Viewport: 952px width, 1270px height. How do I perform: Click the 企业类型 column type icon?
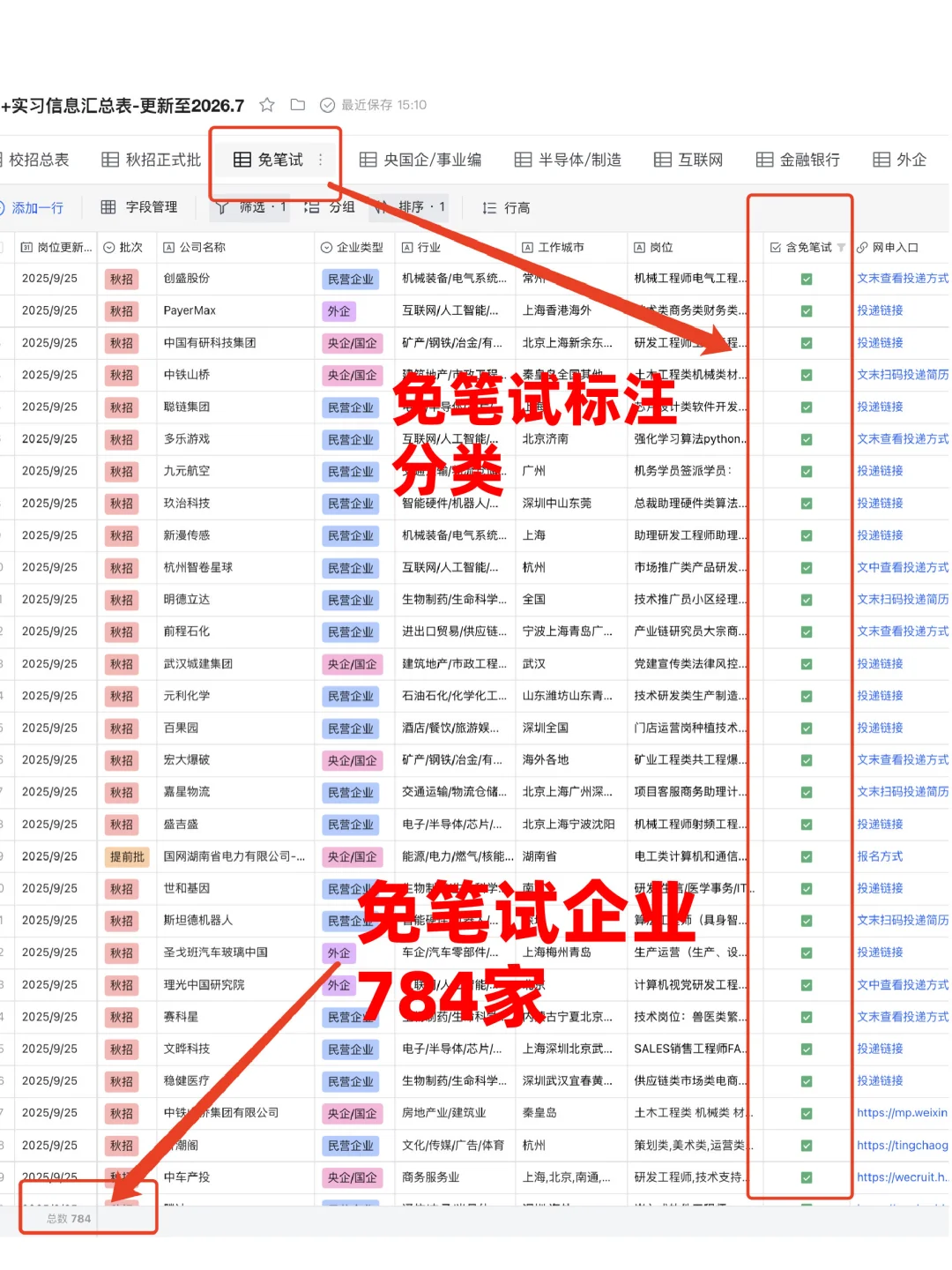click(x=326, y=248)
